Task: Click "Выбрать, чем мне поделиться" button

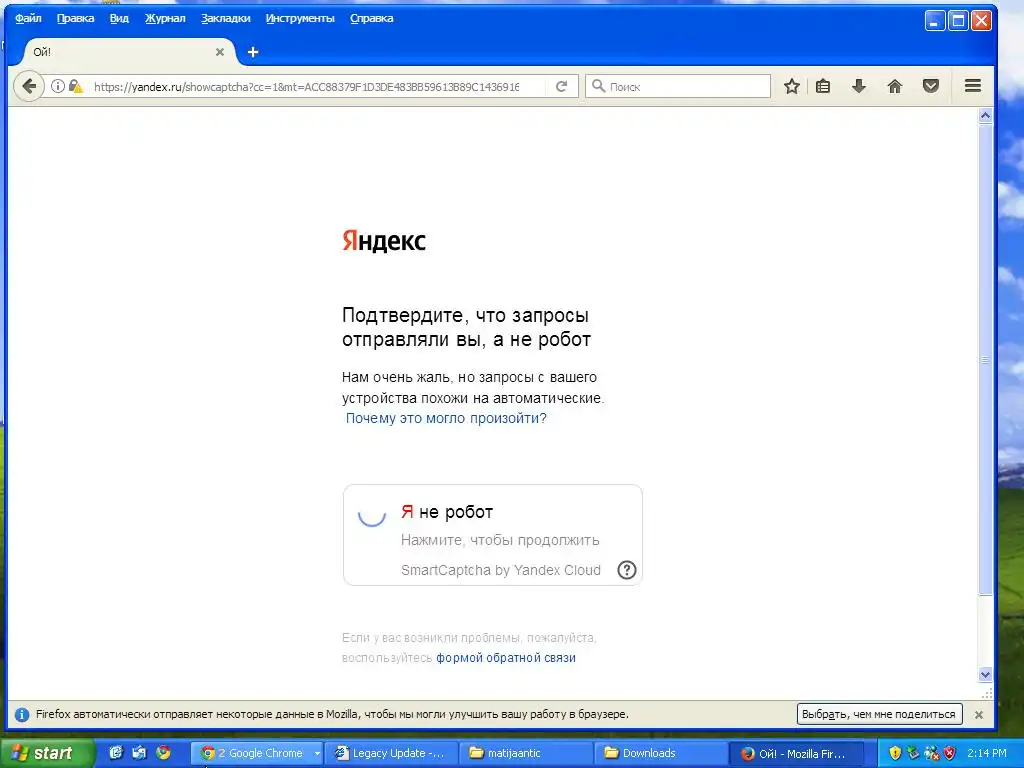Action: [x=879, y=714]
